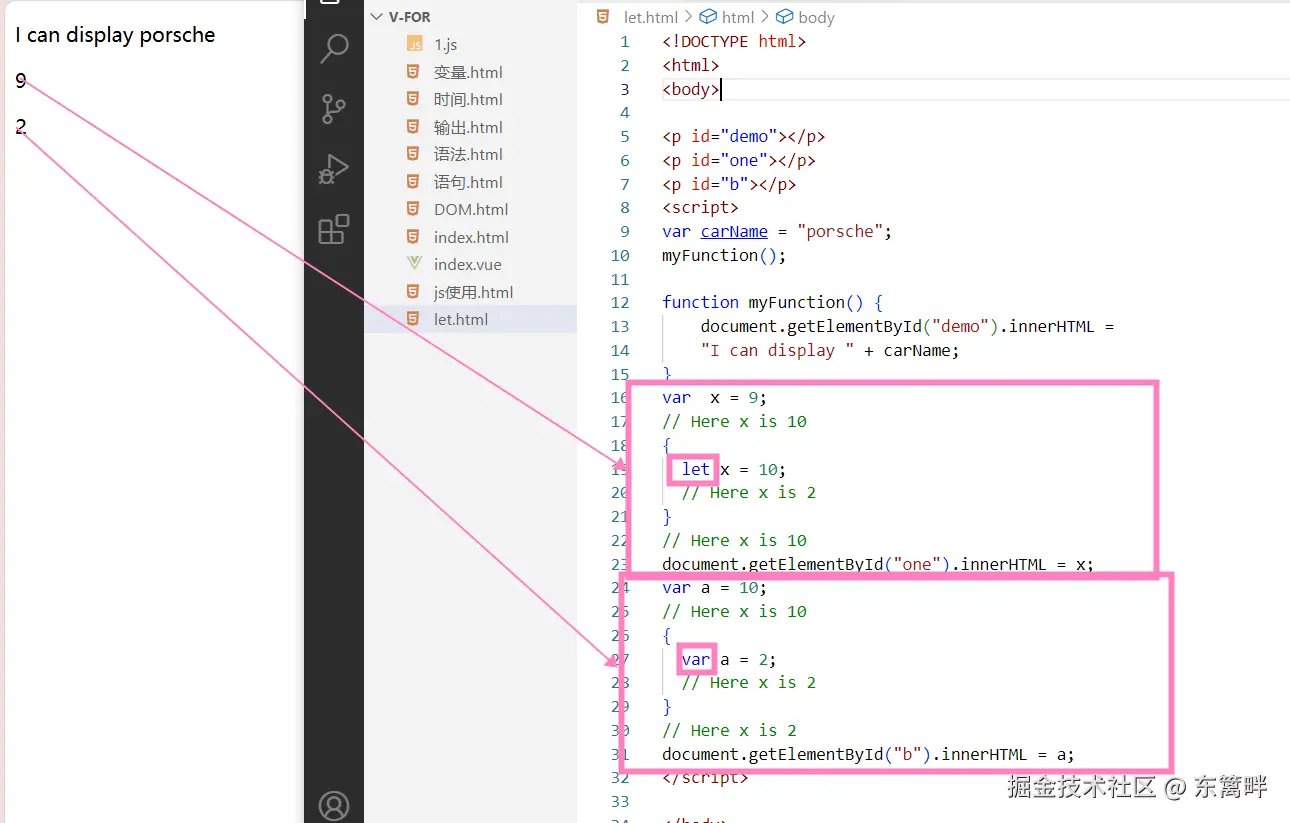This screenshot has width=1290, height=823.
Task: Open 输出.html in the explorer
Action: (470, 127)
